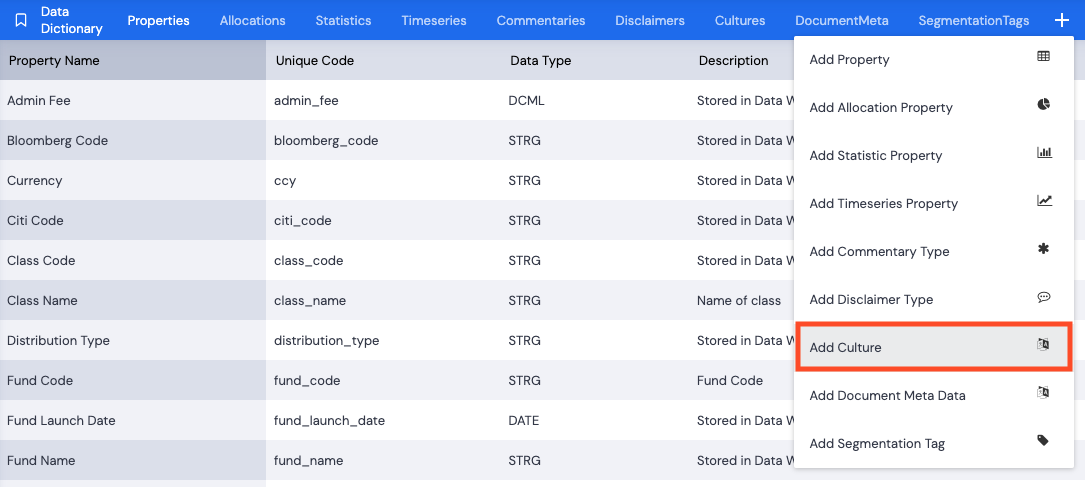The width and height of the screenshot is (1085, 487).
Task: Click the bookmark icon beside Data Dictionary
Action: (21, 20)
